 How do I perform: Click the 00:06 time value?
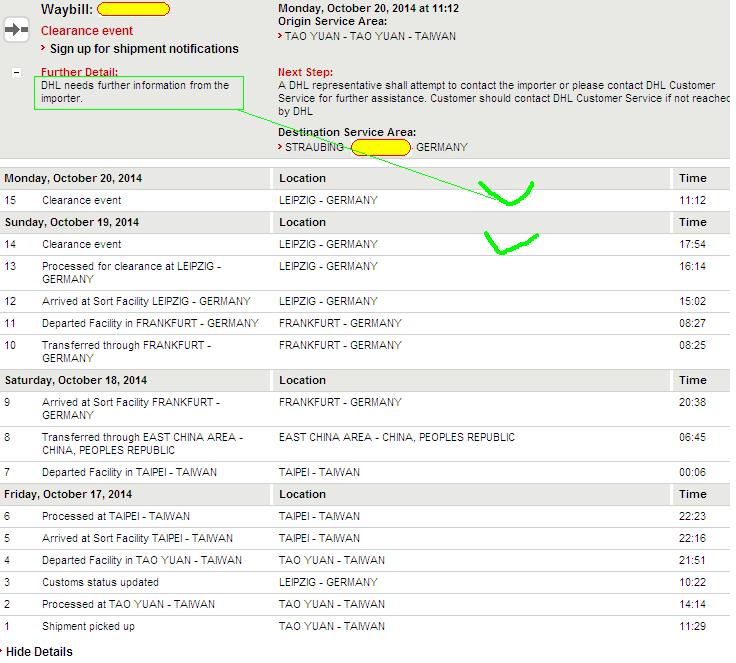pos(692,472)
